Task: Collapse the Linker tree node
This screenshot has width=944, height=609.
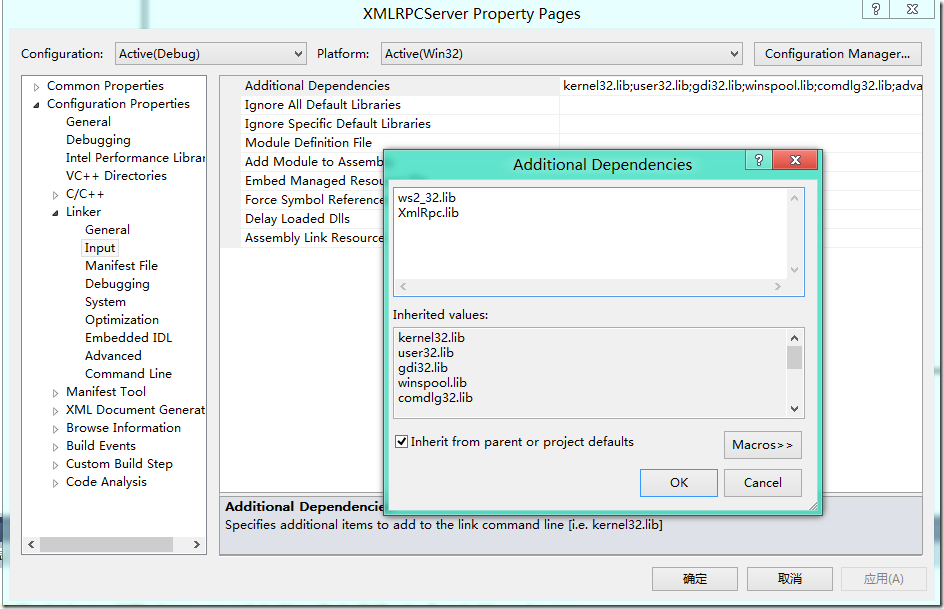Action: point(56,213)
